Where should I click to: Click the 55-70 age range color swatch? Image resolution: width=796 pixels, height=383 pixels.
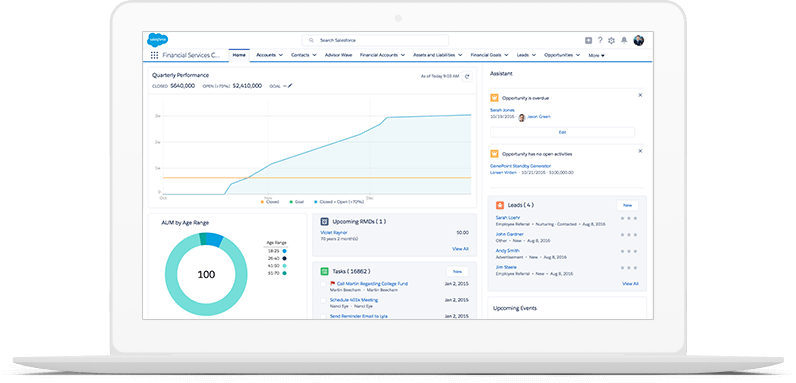pos(285,273)
